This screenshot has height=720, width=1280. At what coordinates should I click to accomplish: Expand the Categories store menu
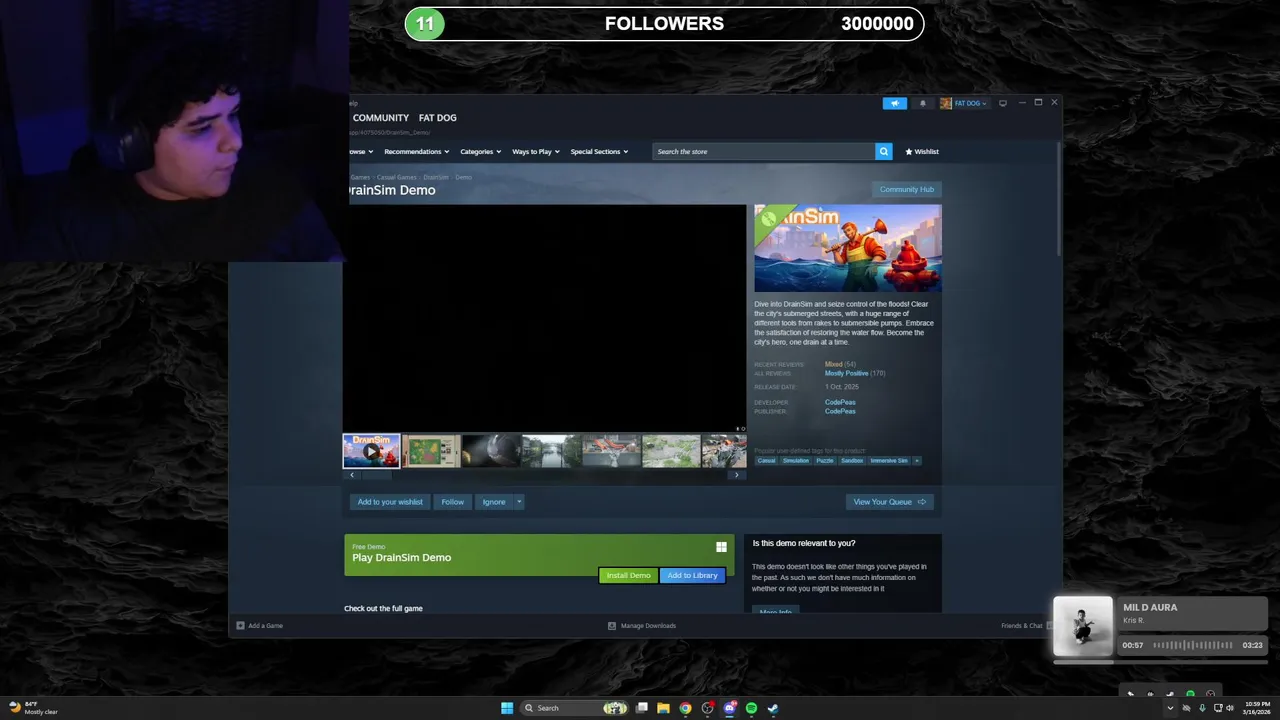[480, 151]
